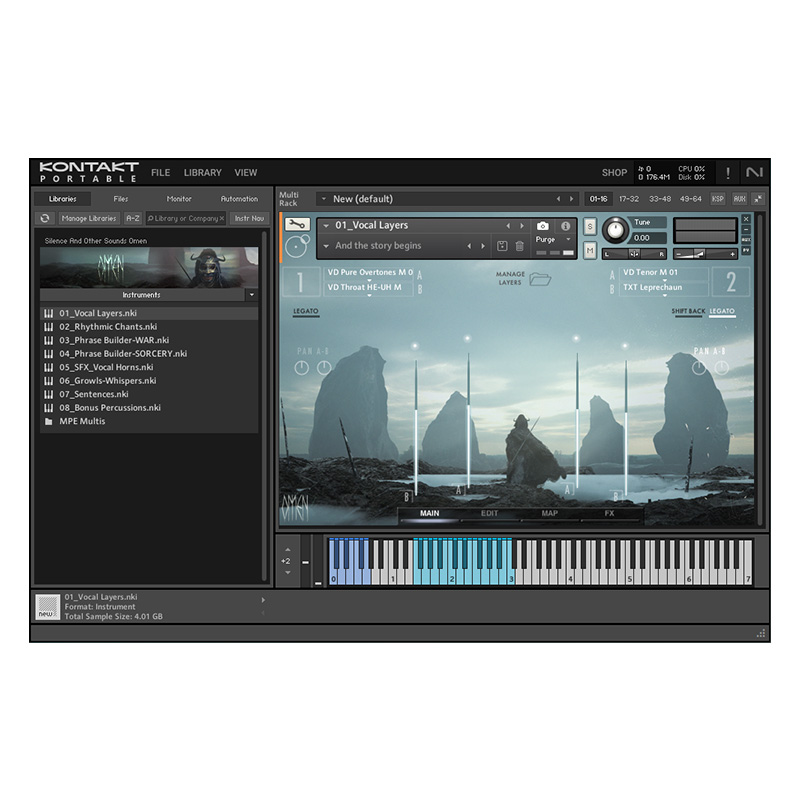Click the PV button on instrument header
Image resolution: width=800 pixels, height=800 pixels.
click(x=746, y=251)
